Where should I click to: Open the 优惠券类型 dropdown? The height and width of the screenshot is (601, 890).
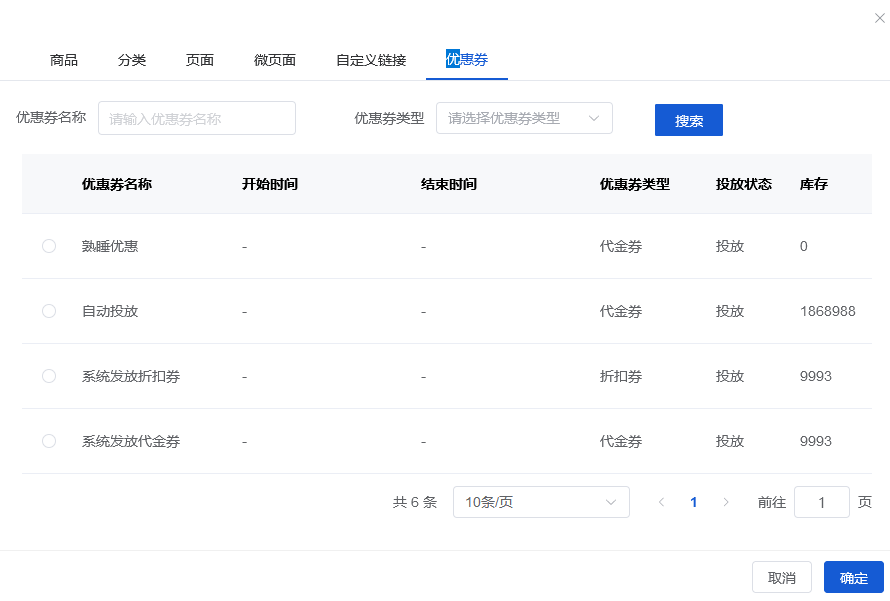524,118
